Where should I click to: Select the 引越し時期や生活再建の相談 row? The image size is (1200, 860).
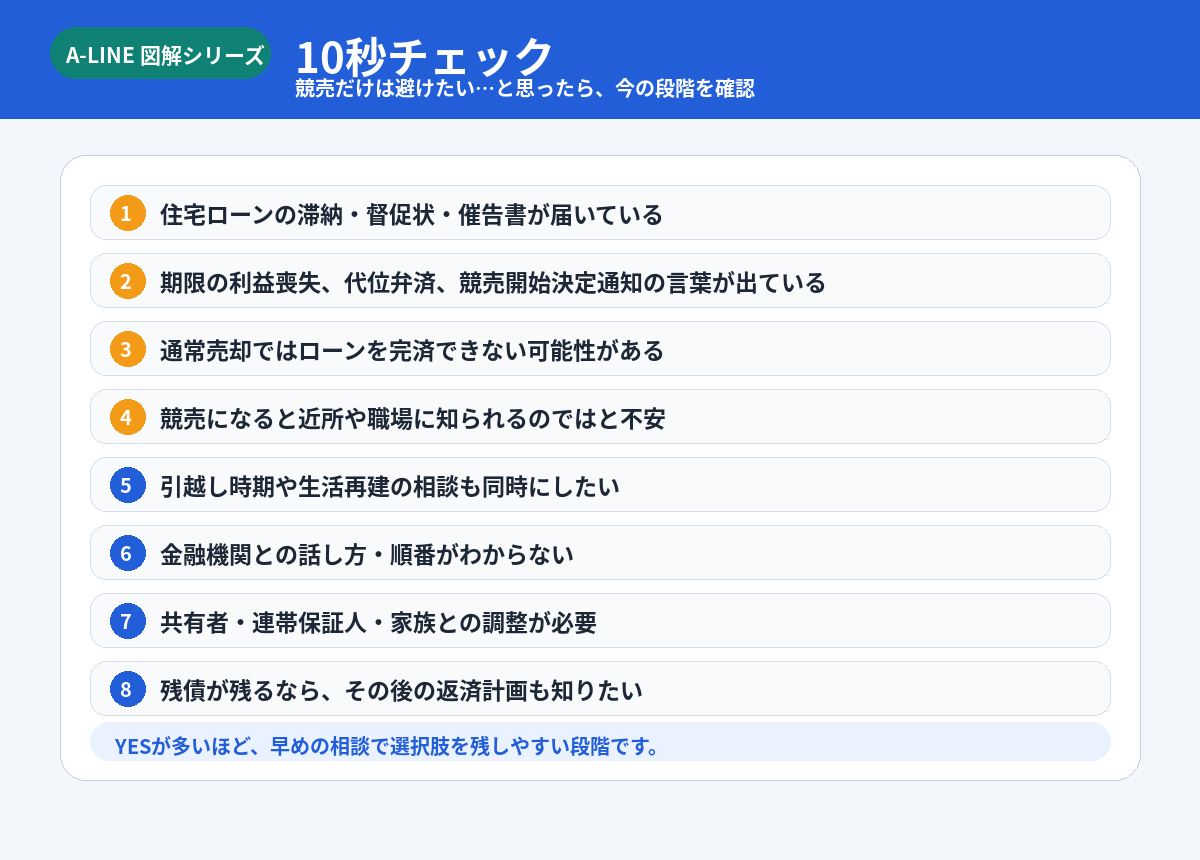(600, 485)
